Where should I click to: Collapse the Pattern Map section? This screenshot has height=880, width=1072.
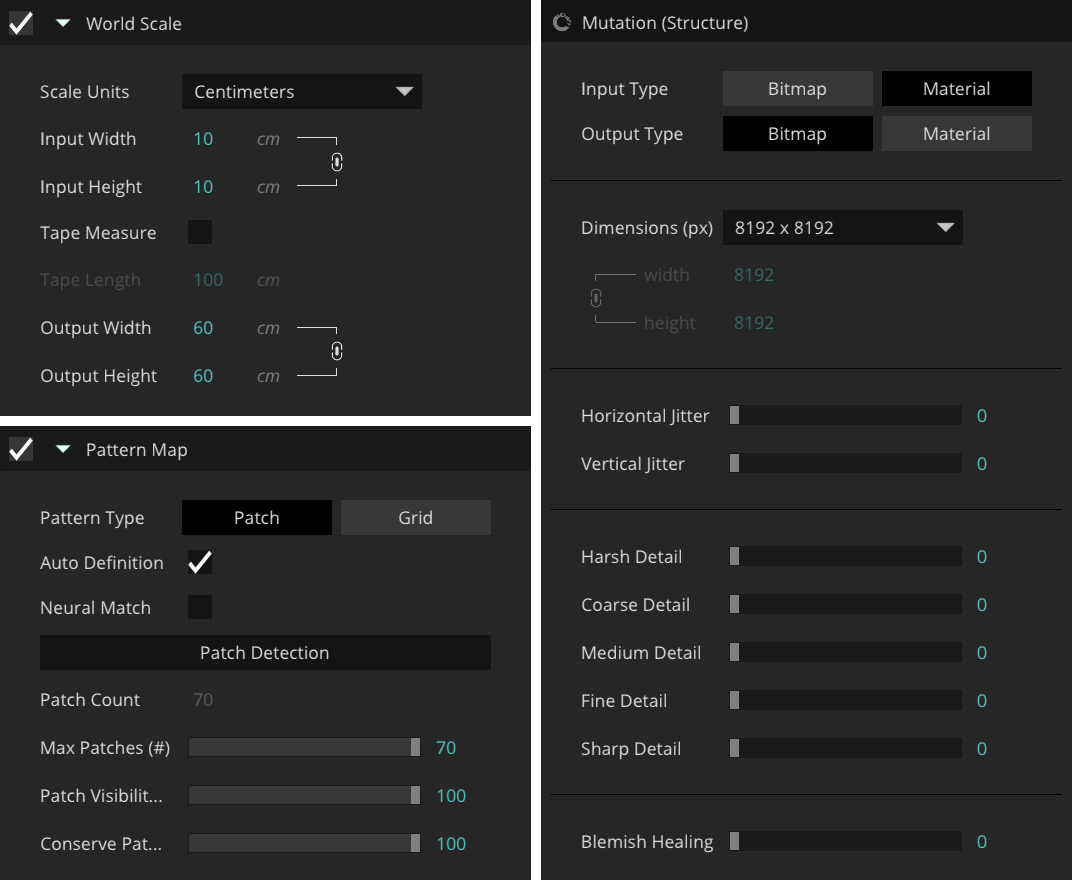63,449
